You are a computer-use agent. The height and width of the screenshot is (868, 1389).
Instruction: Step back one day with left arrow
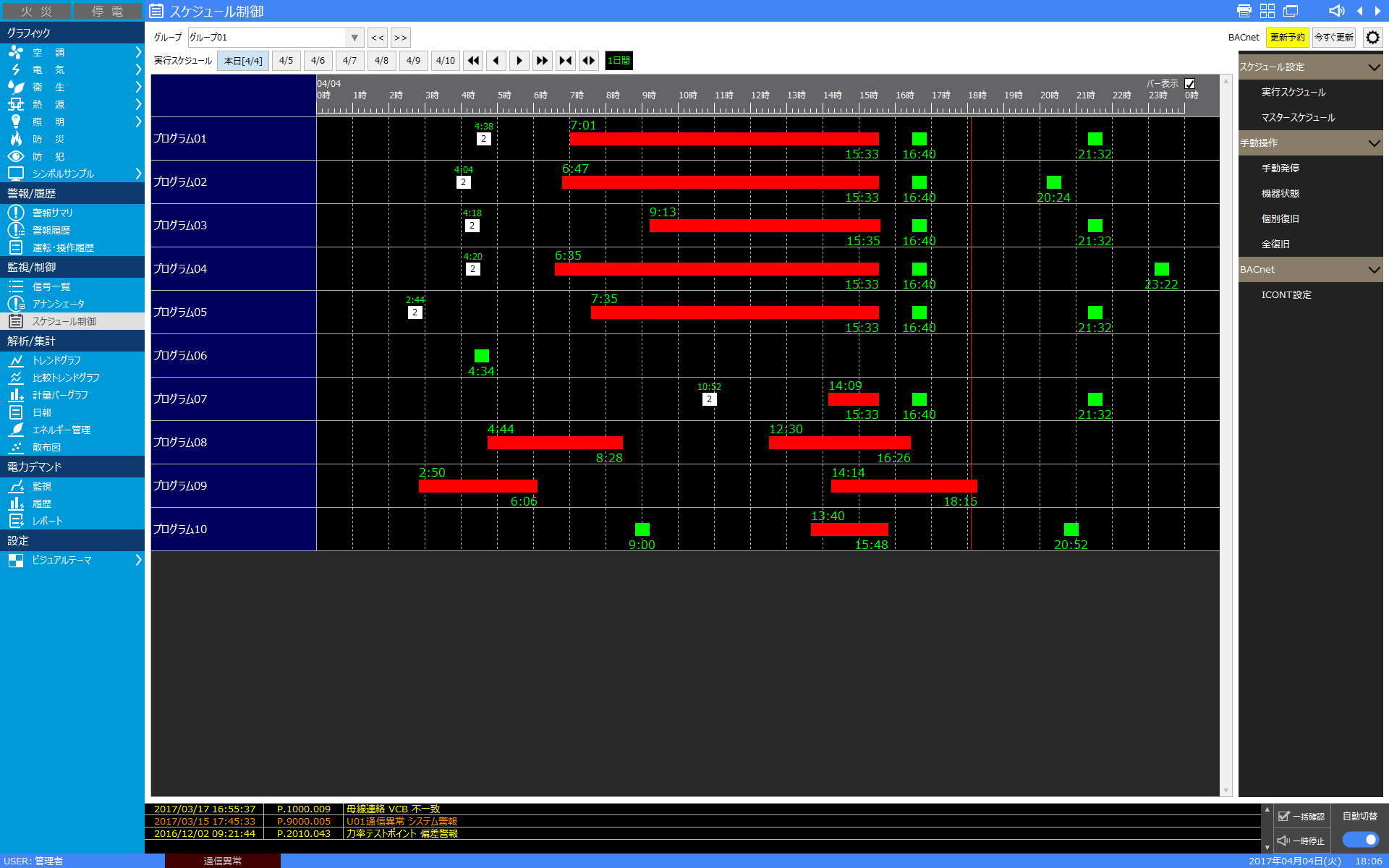tap(496, 61)
